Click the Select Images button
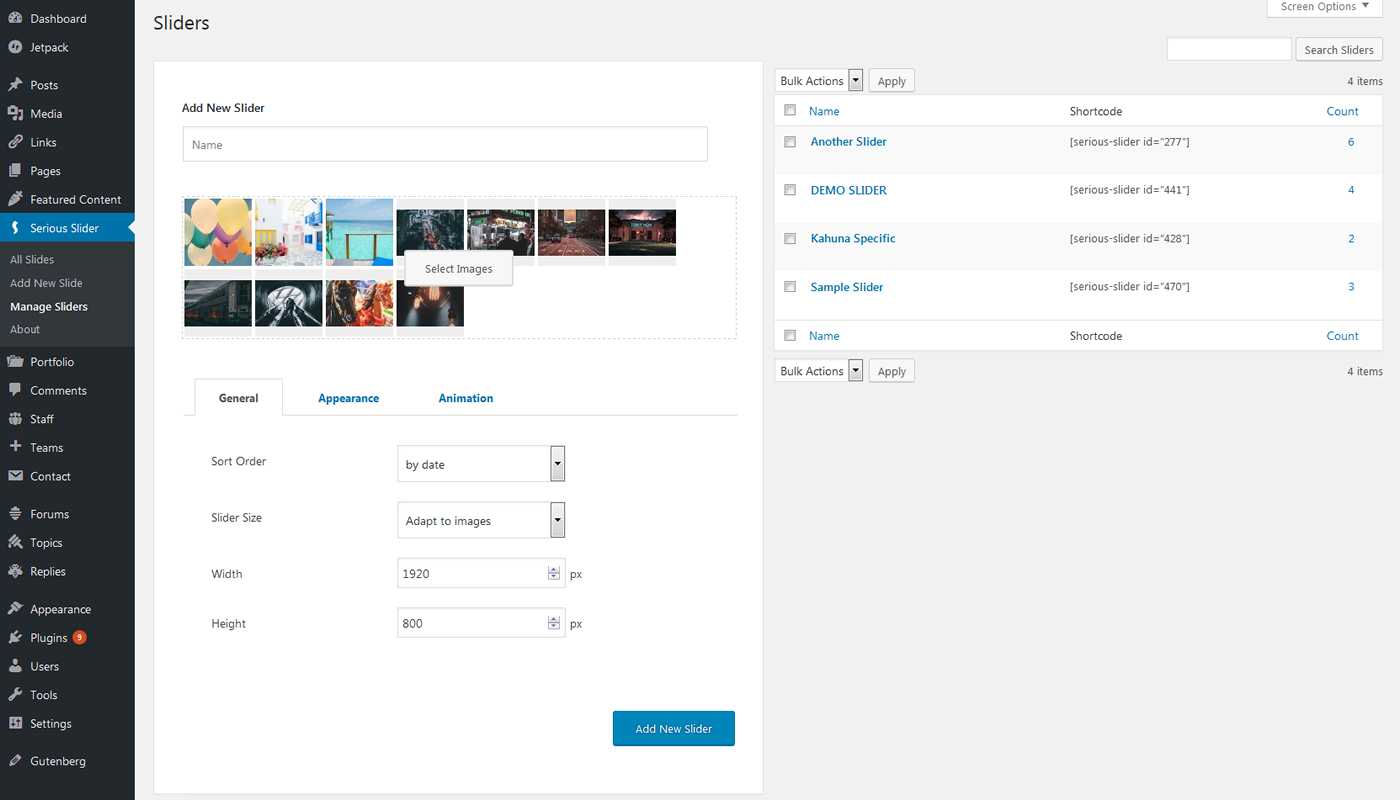The width and height of the screenshot is (1400, 800). (x=459, y=269)
